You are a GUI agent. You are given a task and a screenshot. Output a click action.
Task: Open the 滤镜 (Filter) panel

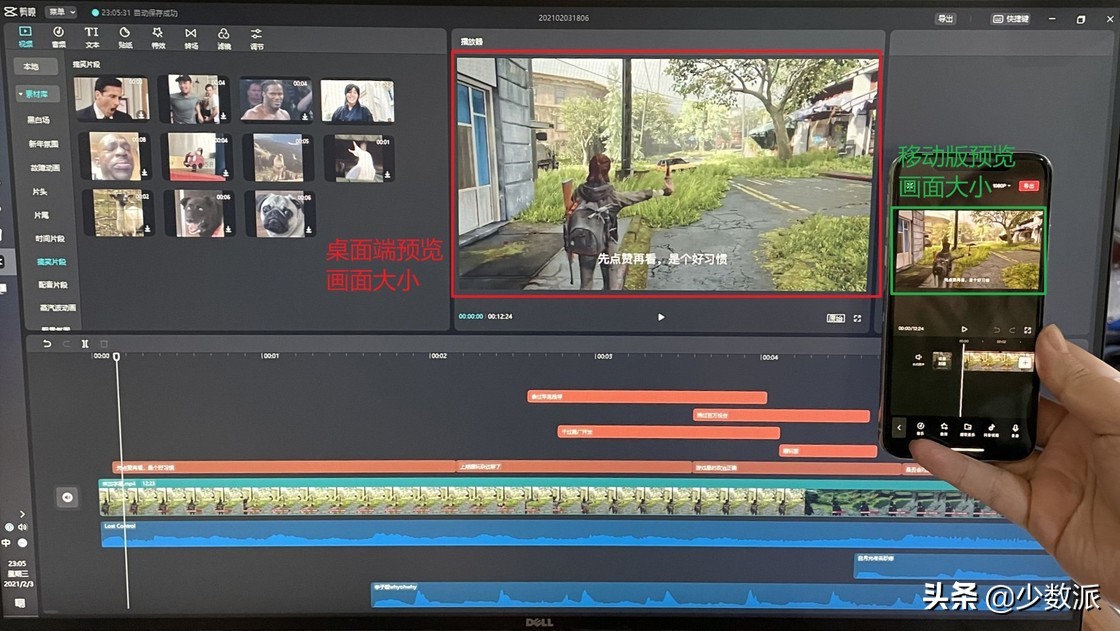pyautogui.click(x=223, y=37)
